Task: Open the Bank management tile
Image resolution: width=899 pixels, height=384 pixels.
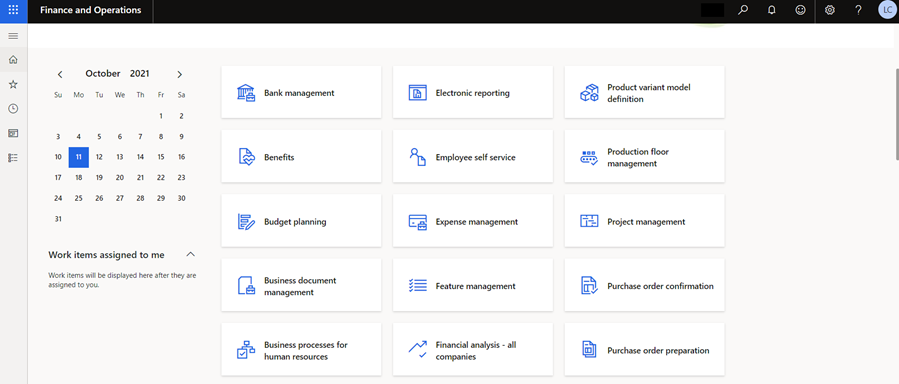Action: [x=301, y=92]
